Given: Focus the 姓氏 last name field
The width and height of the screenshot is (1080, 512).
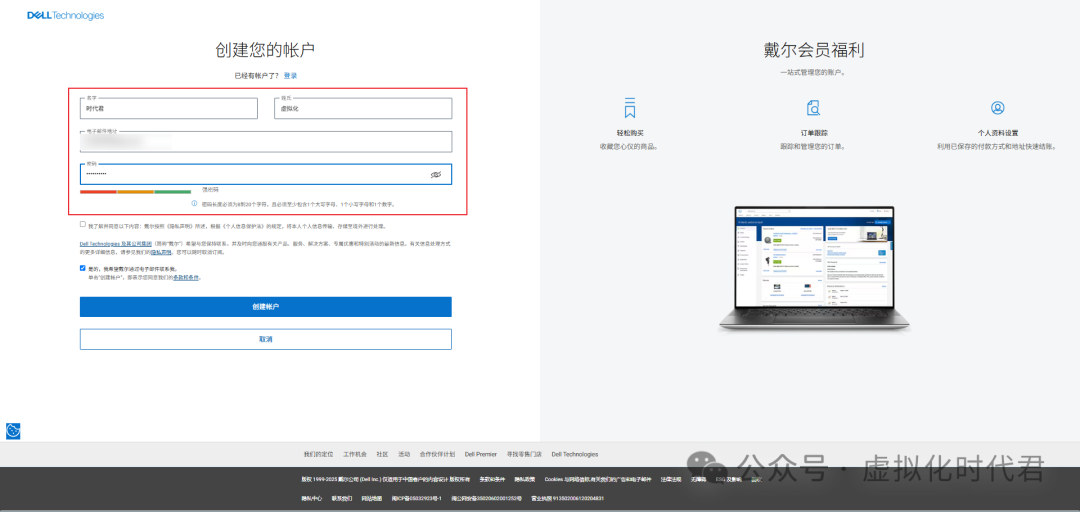Looking at the screenshot, I should point(363,108).
